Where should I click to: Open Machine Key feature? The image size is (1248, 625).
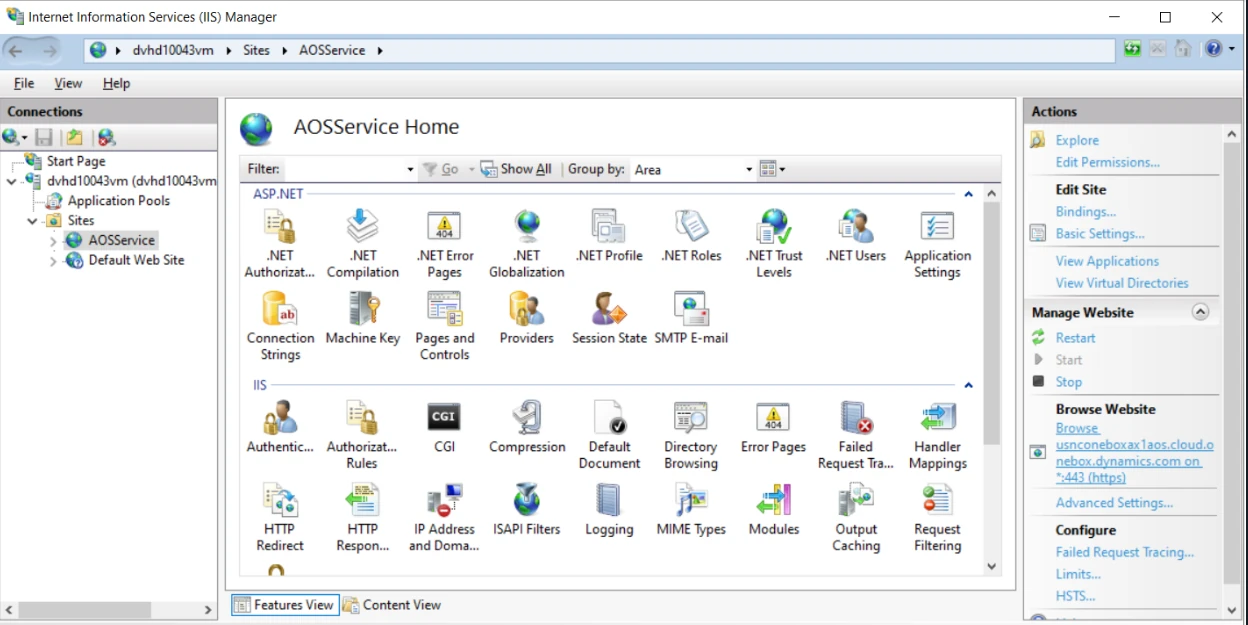[362, 319]
